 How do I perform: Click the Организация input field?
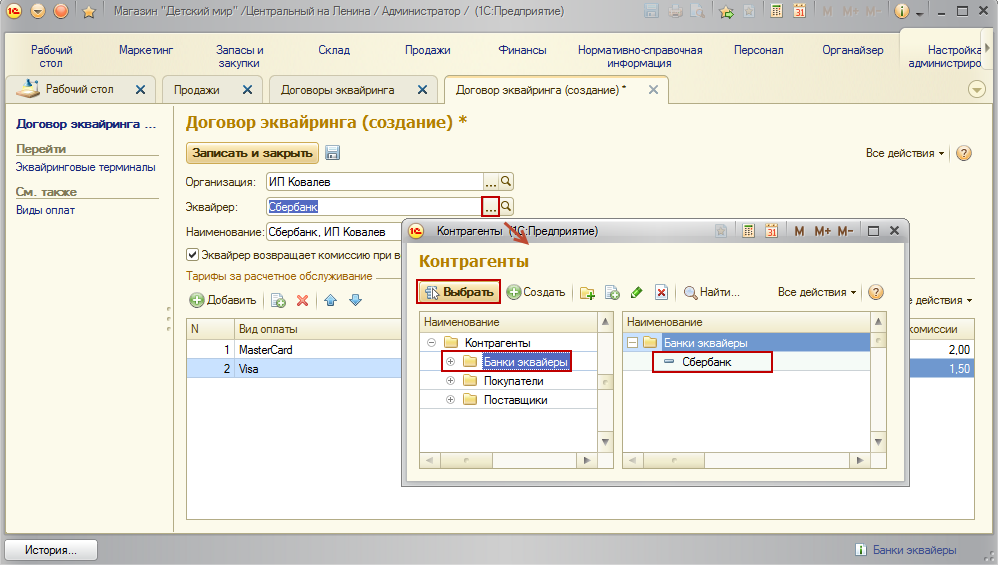(374, 182)
